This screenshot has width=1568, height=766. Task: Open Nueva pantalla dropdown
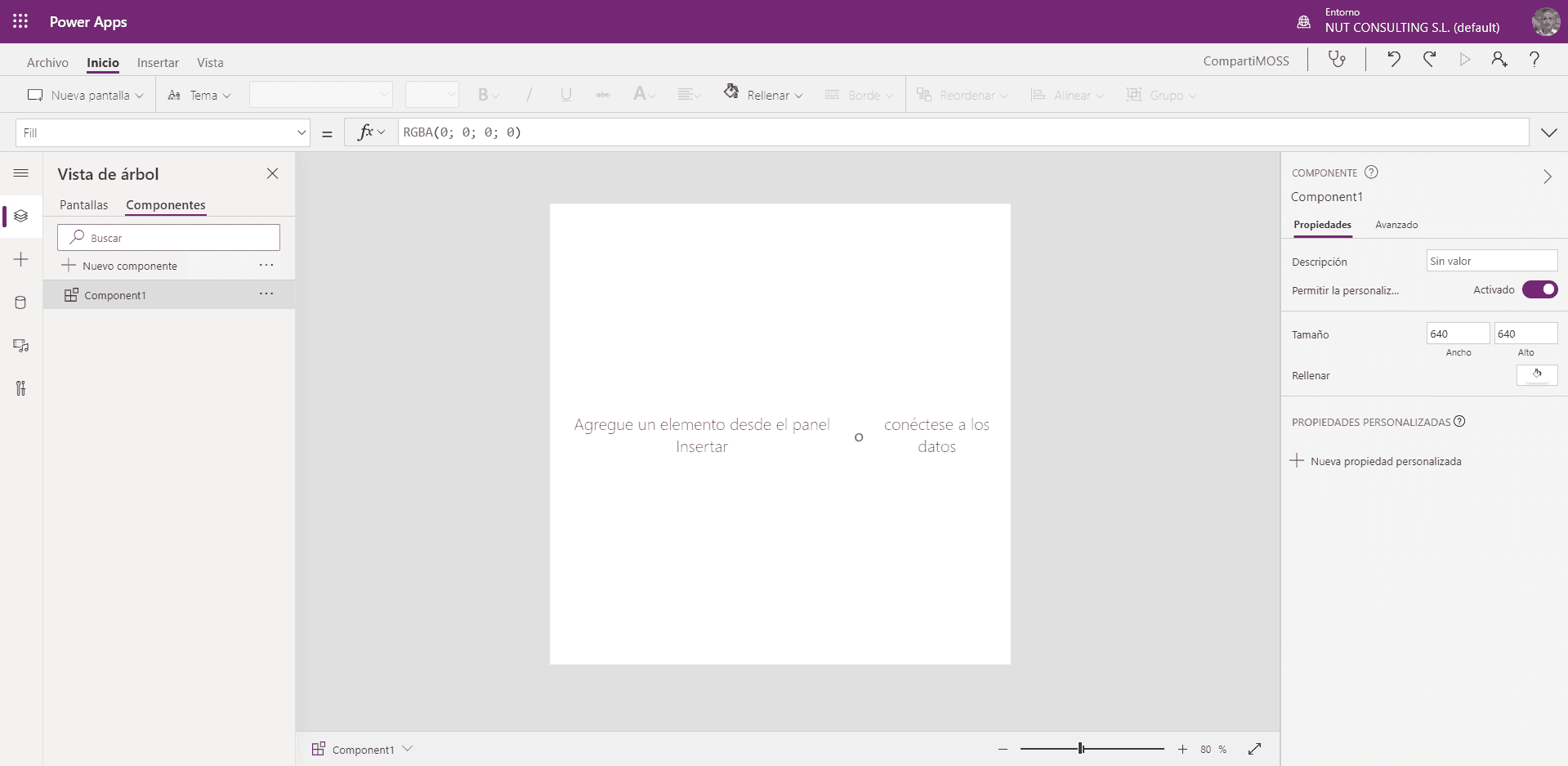tap(85, 95)
